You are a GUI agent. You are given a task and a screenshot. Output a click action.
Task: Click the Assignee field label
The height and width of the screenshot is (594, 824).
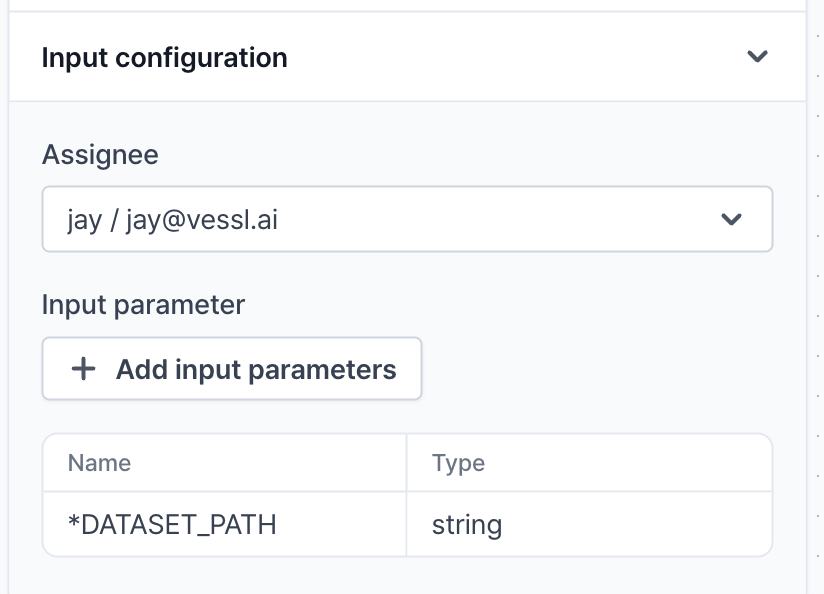click(x=100, y=155)
